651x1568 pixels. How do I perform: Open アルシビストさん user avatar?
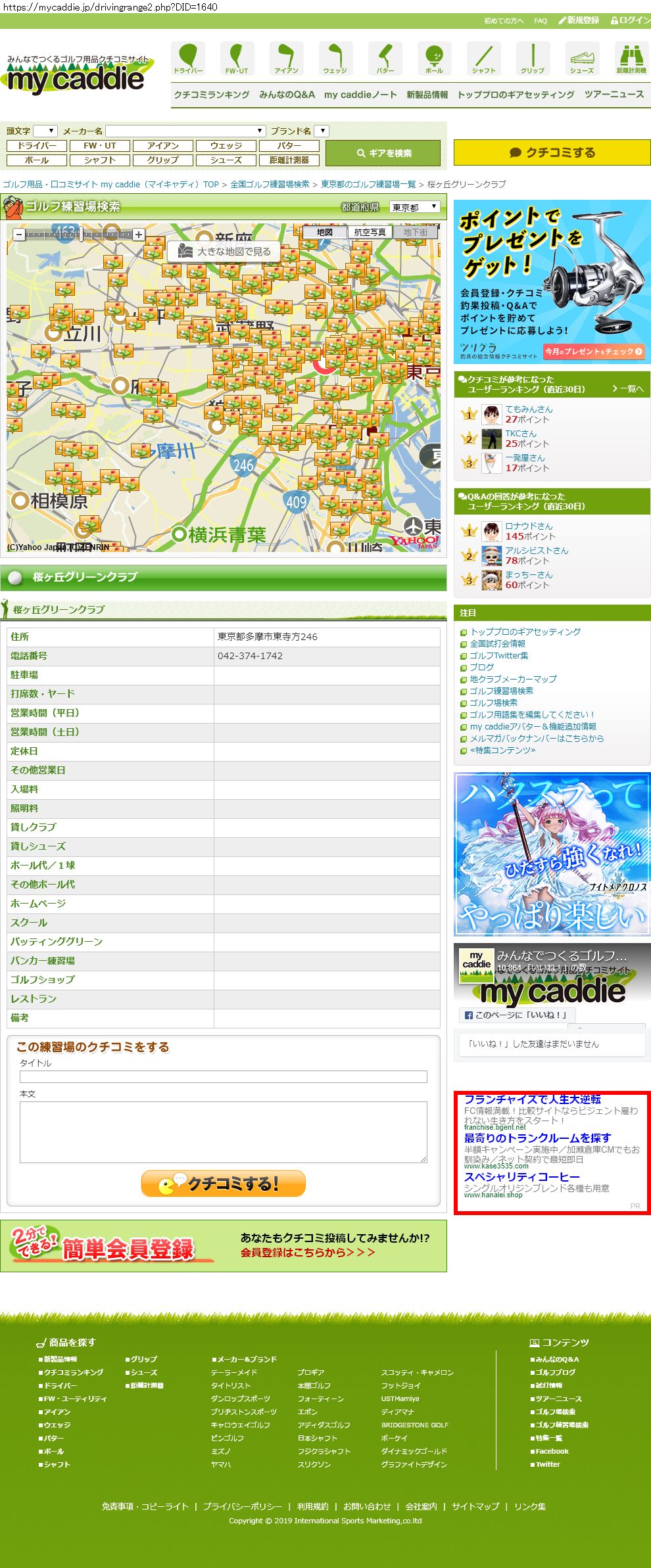coord(491,556)
